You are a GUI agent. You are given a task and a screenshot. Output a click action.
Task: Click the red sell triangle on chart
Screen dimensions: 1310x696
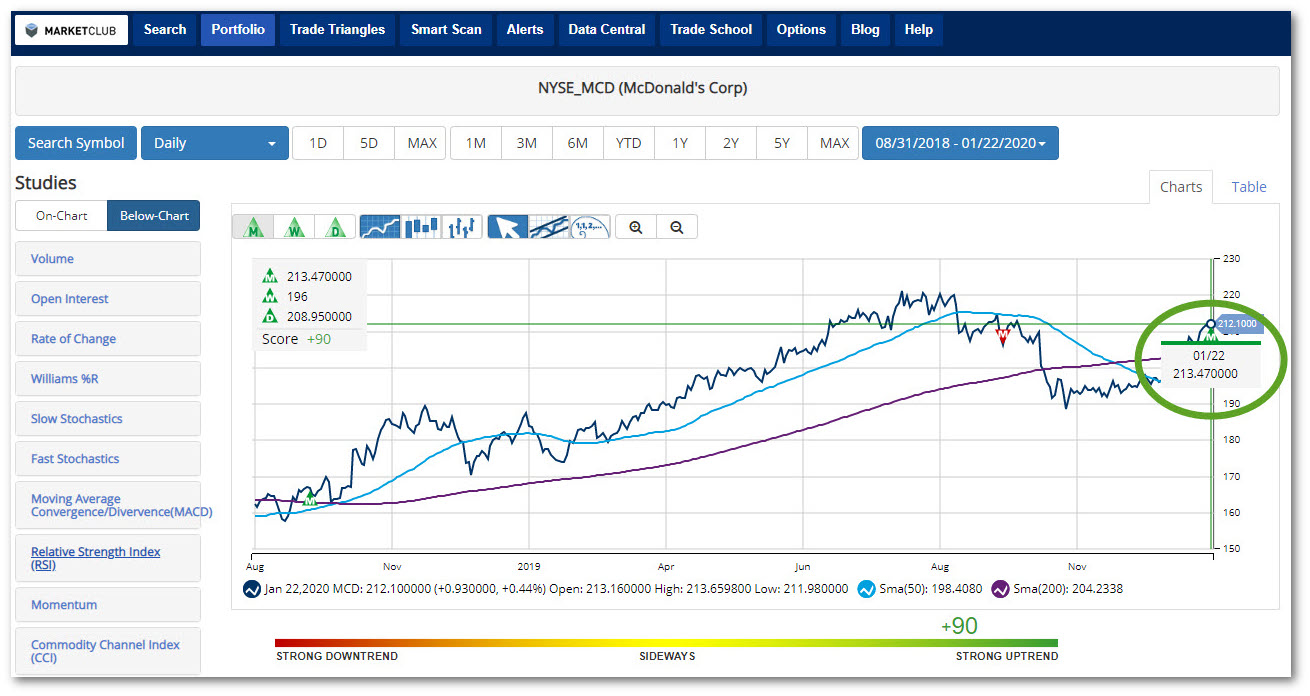(x=1003, y=337)
